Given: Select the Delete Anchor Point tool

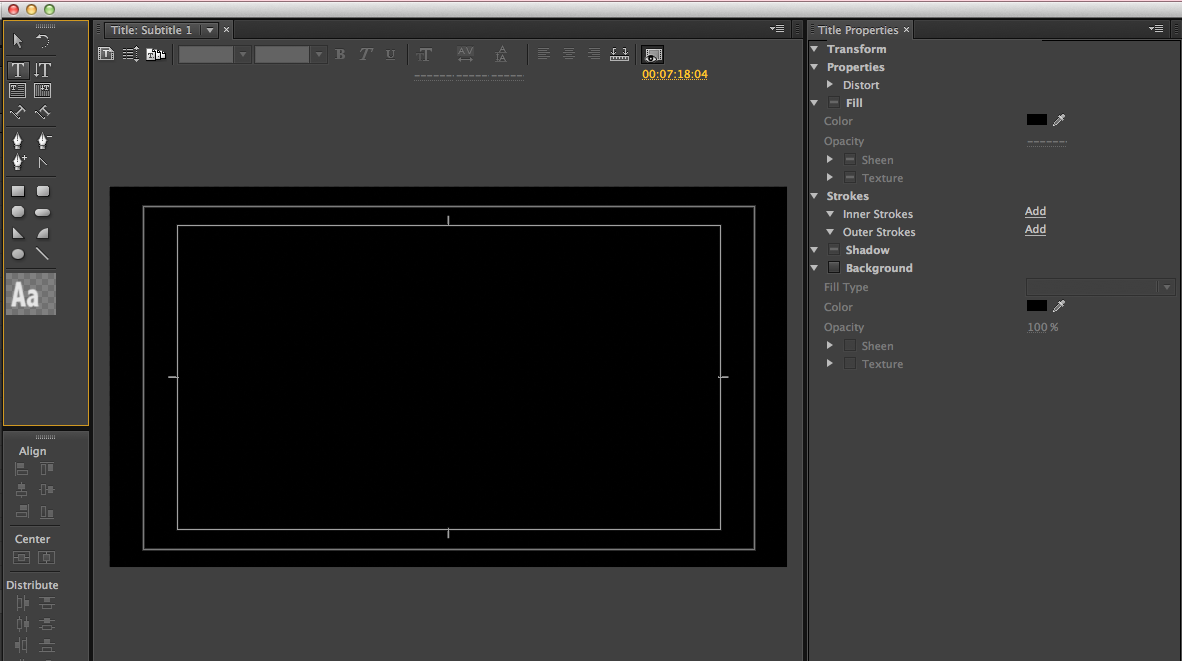Looking at the screenshot, I should point(43,140).
